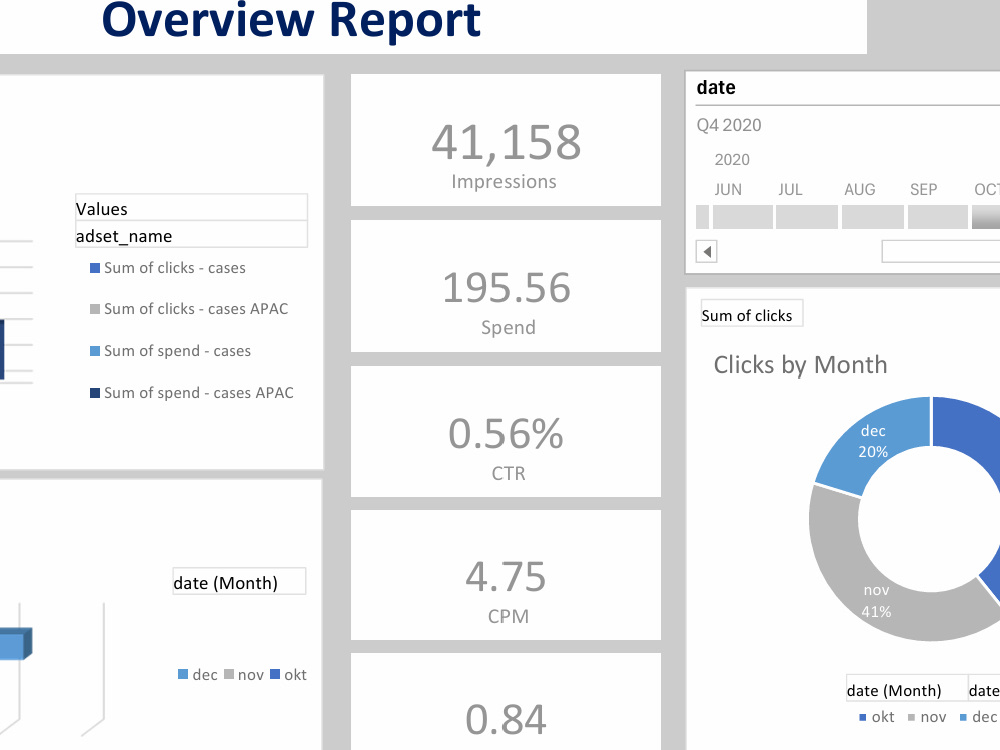Click the adset_name field button
Image resolution: width=1000 pixels, height=750 pixels.
191,235
